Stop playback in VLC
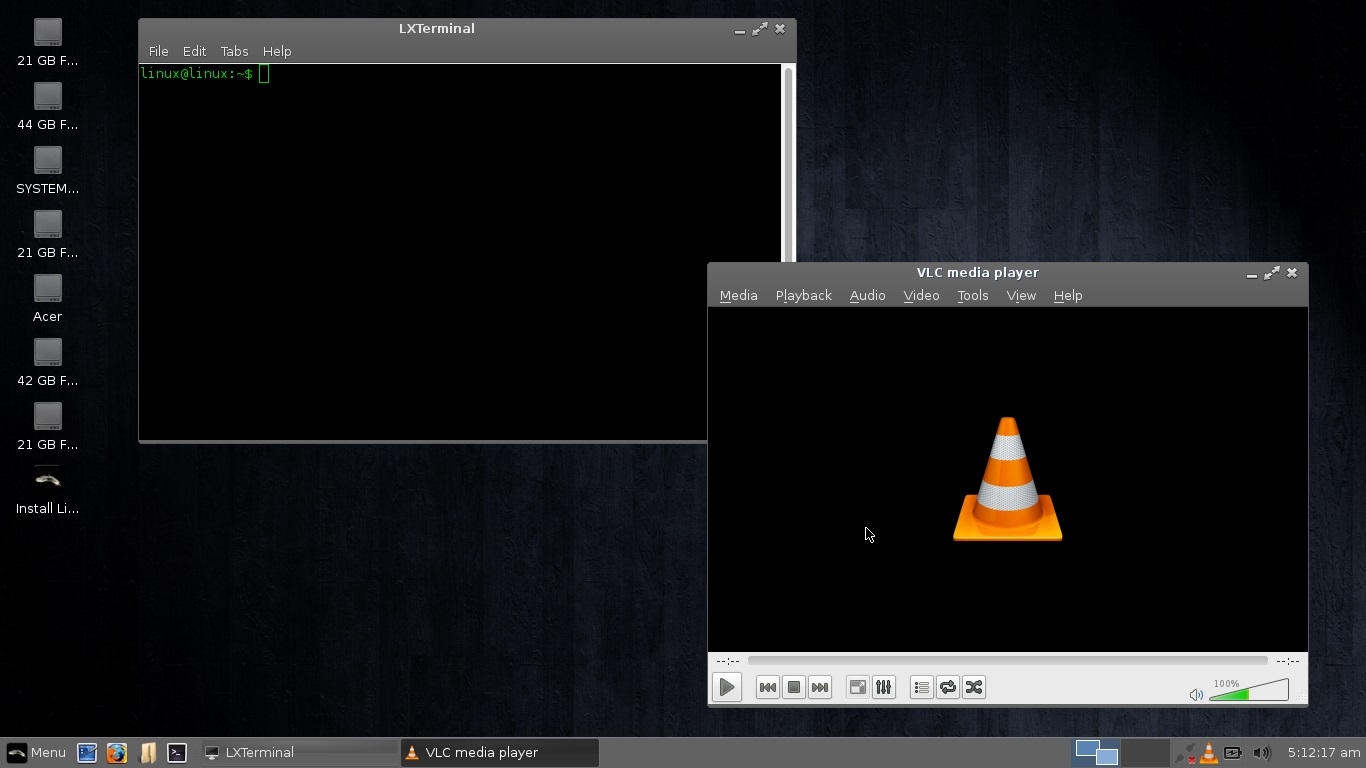Screen dimensions: 1366x768 pos(794,687)
